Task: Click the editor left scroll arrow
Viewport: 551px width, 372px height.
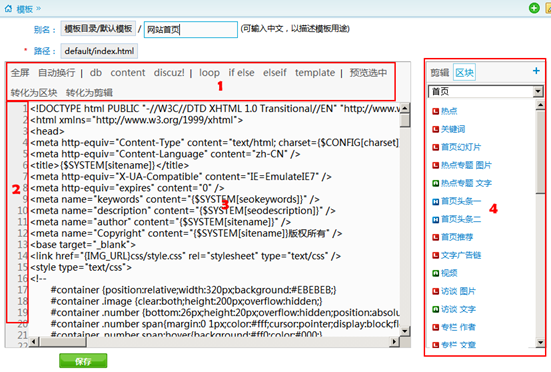Action: 34,341
